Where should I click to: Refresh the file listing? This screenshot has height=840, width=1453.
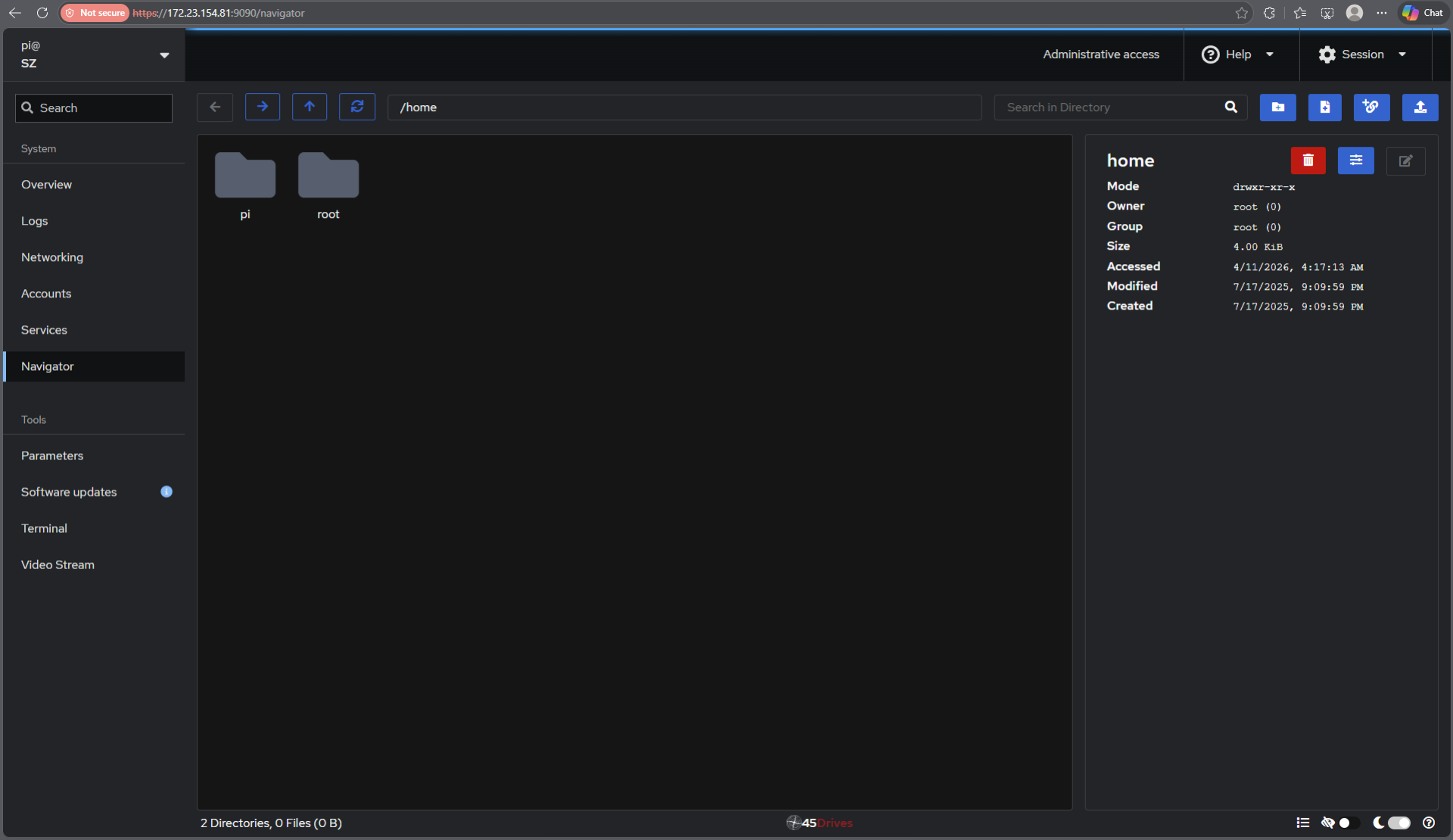pyautogui.click(x=356, y=107)
